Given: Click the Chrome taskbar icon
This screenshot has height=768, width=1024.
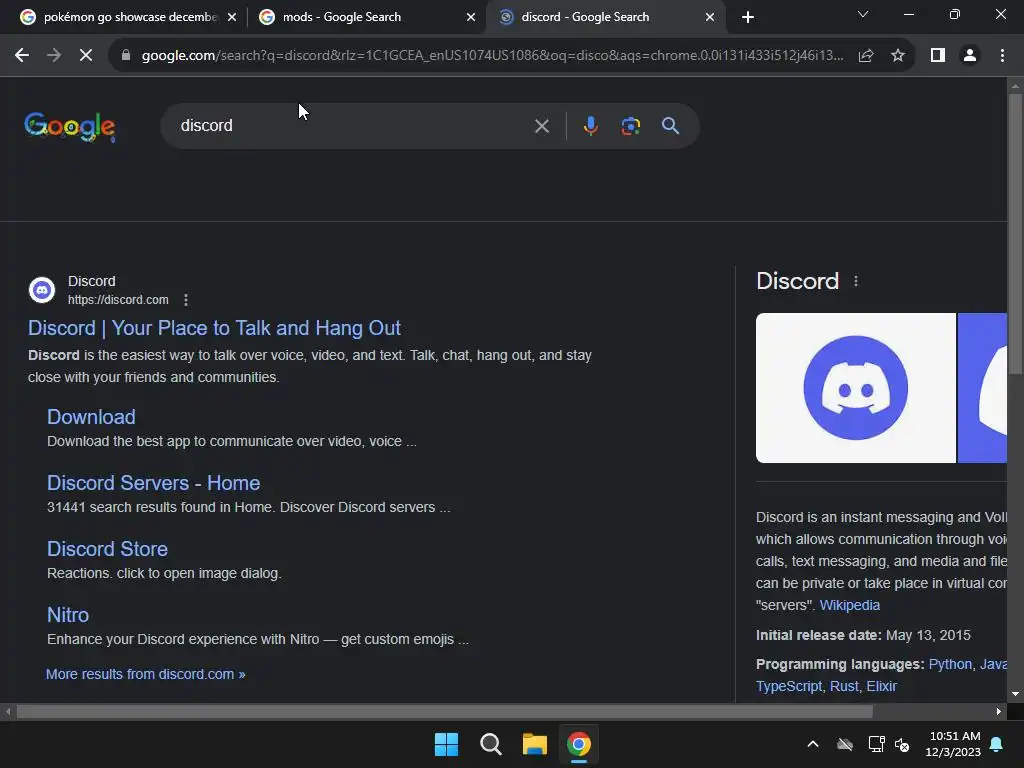Looking at the screenshot, I should click(579, 744).
